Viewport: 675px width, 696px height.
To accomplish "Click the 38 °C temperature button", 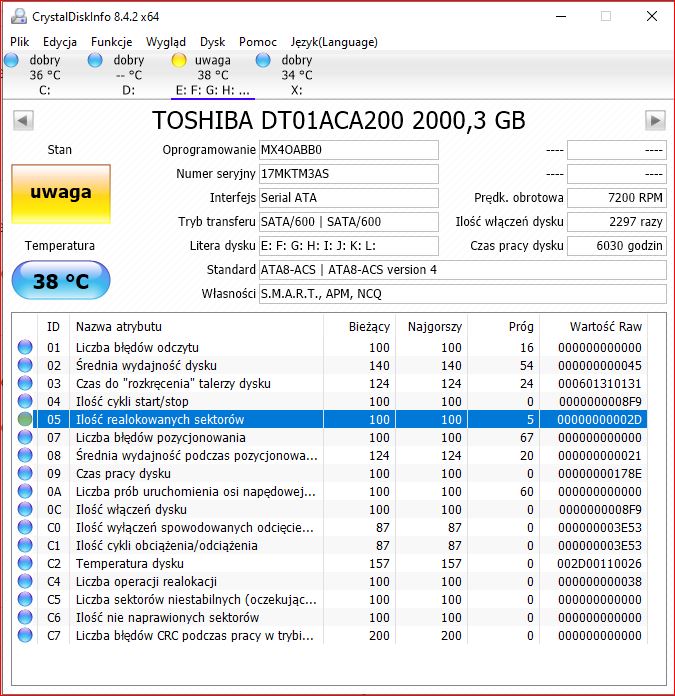I will point(61,280).
